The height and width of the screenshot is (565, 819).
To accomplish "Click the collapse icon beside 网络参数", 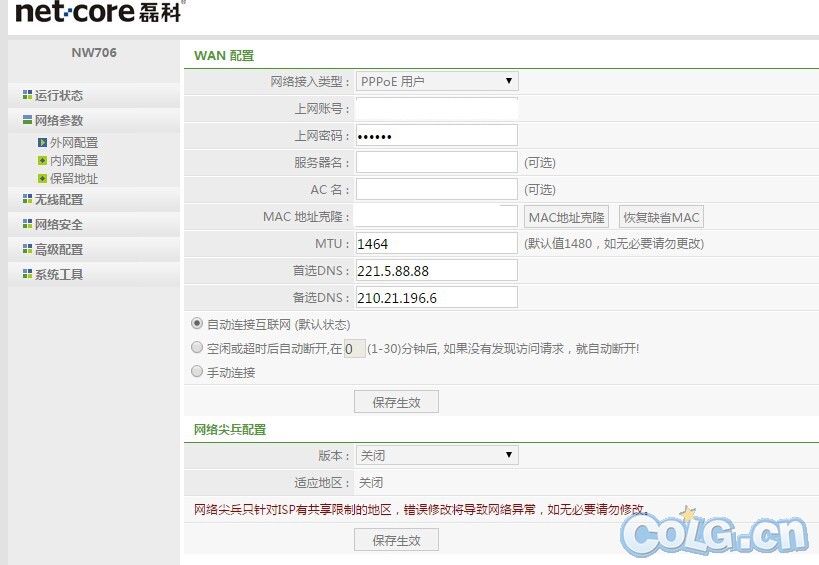I will [27, 120].
